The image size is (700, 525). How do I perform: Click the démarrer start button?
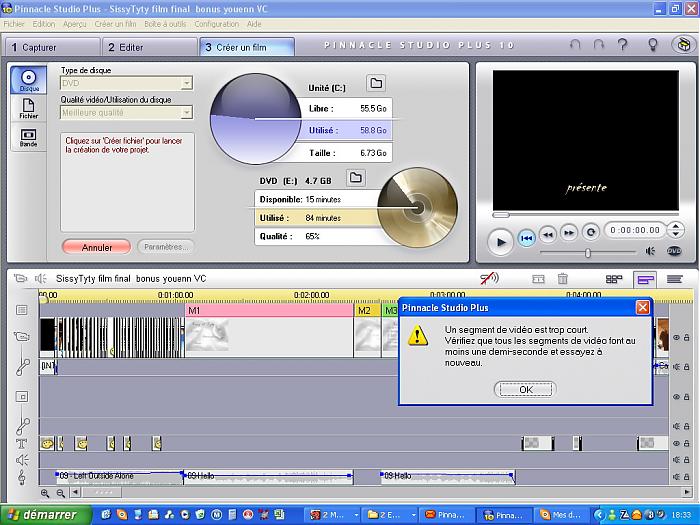tap(45, 515)
